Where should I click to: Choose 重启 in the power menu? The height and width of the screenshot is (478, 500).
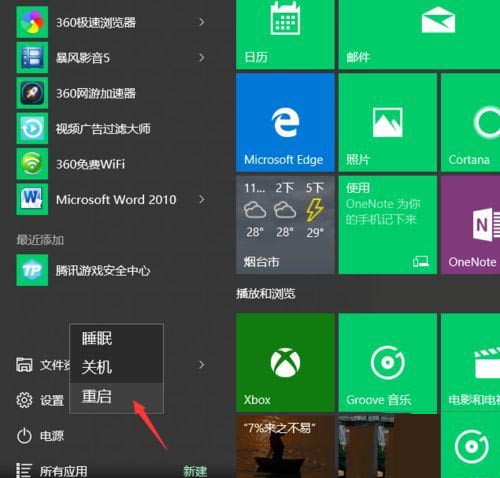click(116, 397)
